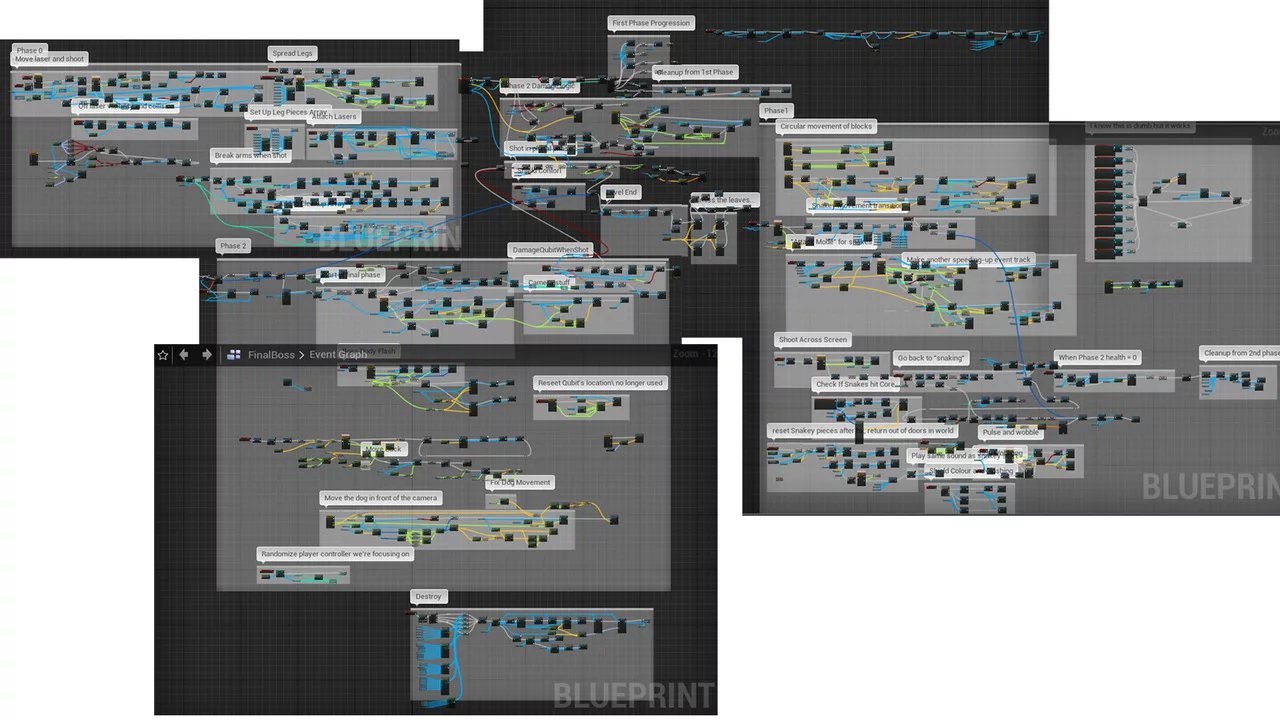Image resolution: width=1280 pixels, height=720 pixels.
Task: Select the 'Break arms when shot' comment
Action: point(251,156)
